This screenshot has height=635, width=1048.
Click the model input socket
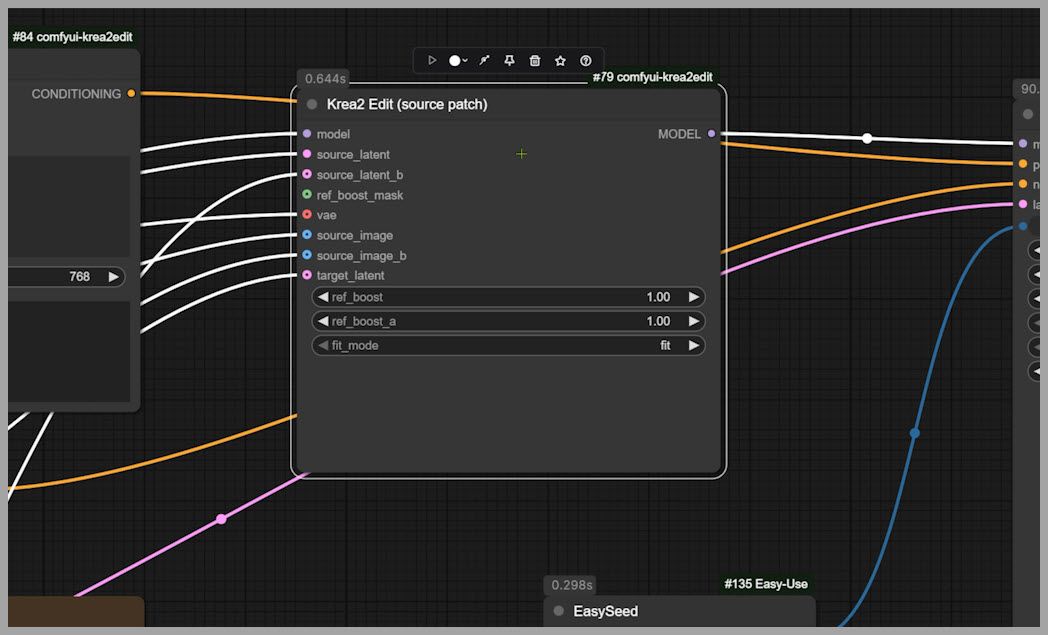coord(307,134)
